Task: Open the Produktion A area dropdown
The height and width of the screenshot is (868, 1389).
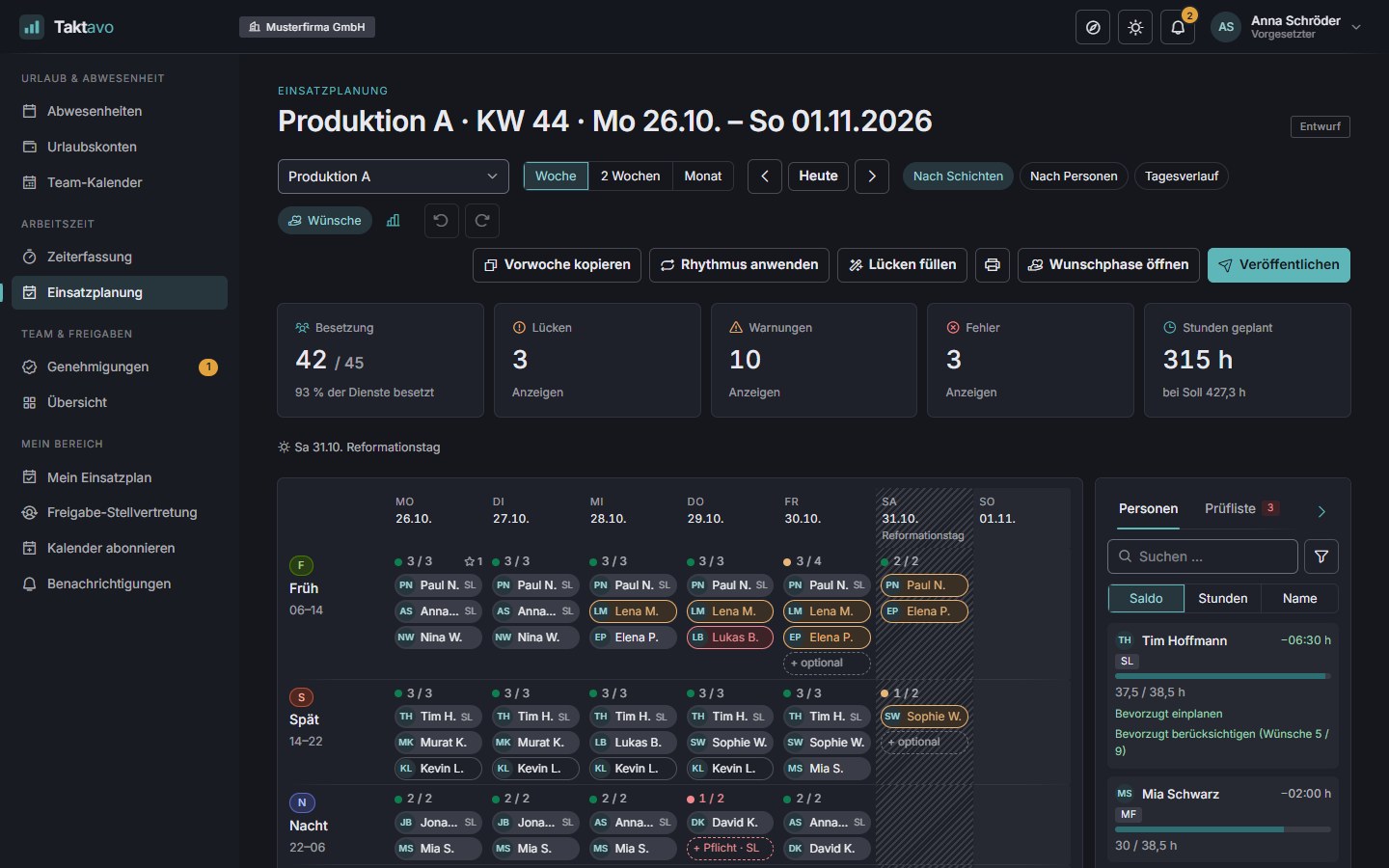Action: (x=394, y=176)
